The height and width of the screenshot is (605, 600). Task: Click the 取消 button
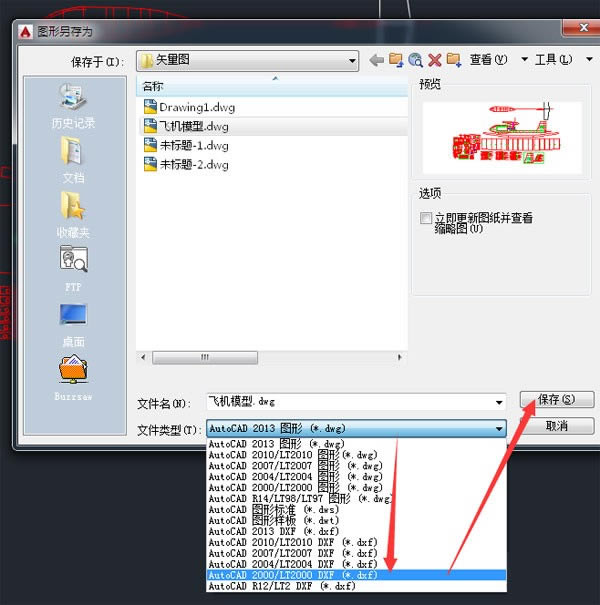[557, 426]
